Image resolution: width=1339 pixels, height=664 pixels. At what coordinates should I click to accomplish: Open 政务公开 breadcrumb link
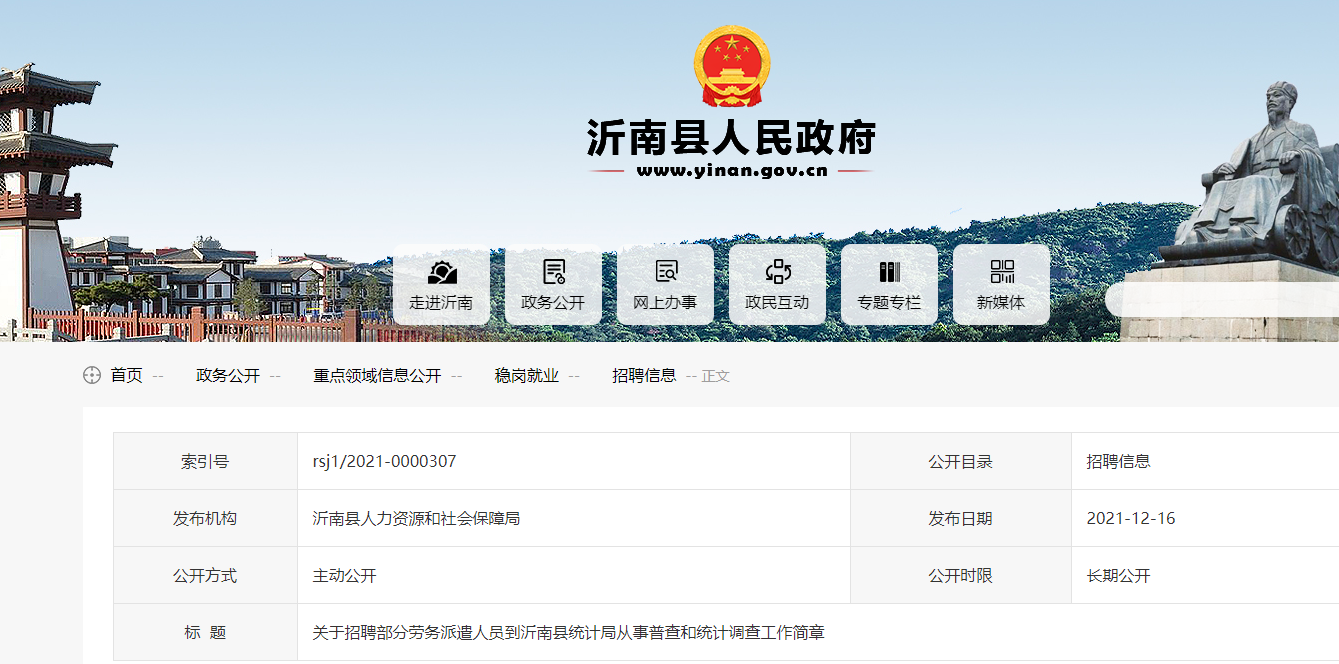tap(228, 376)
